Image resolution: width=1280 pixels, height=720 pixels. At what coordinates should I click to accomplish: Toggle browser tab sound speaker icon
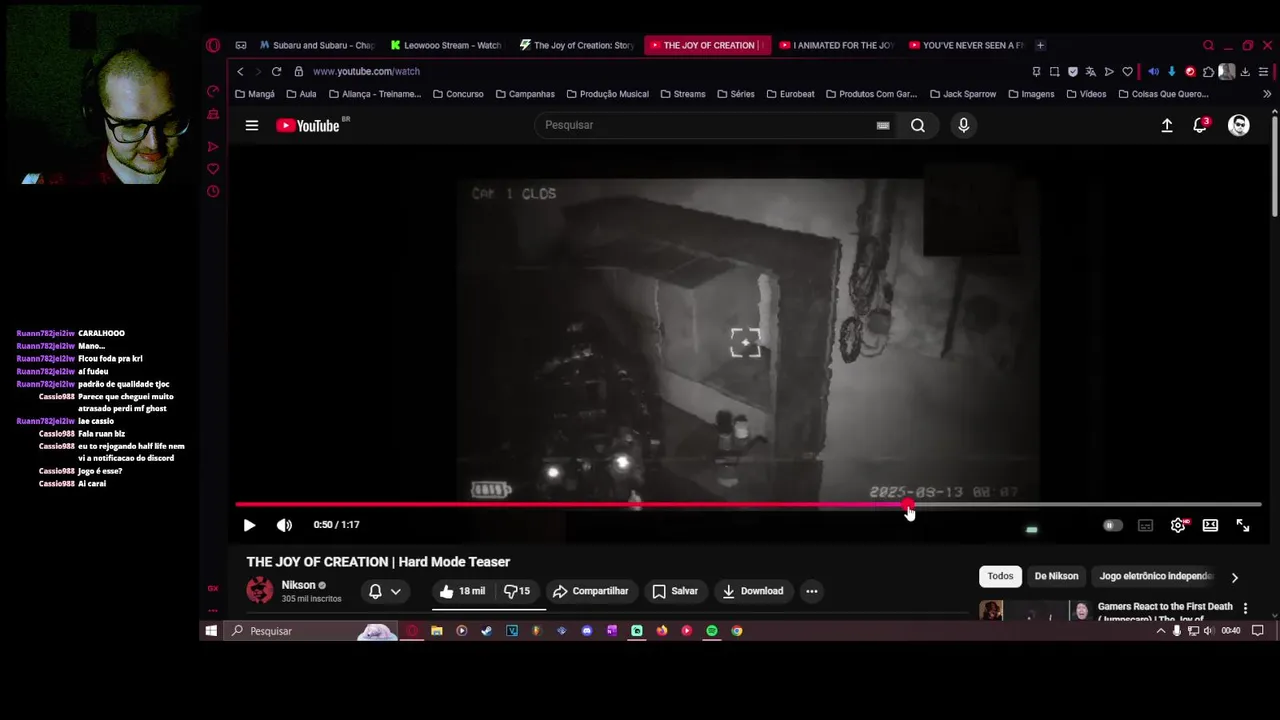pos(1153,72)
